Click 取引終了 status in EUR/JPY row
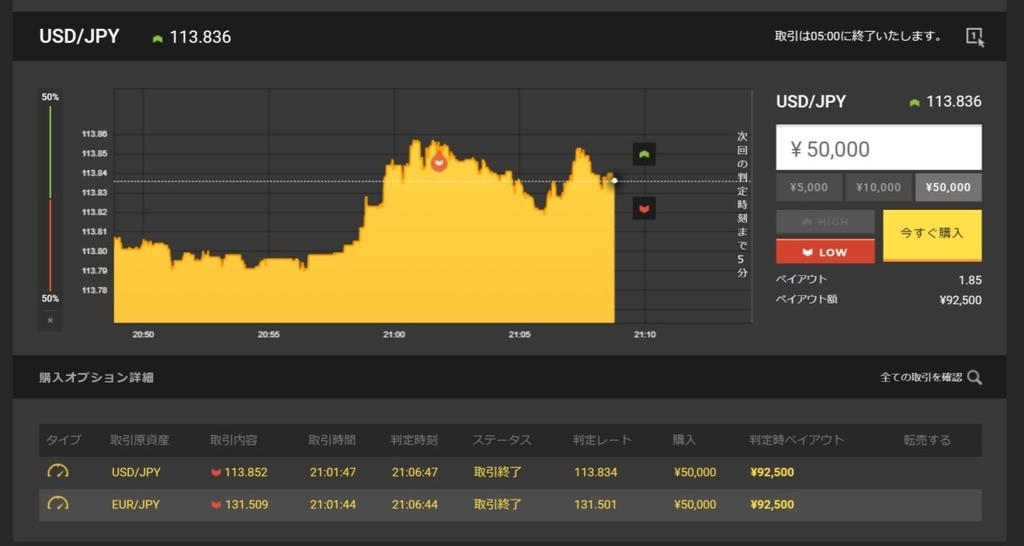This screenshot has width=1024, height=546. pos(498,505)
